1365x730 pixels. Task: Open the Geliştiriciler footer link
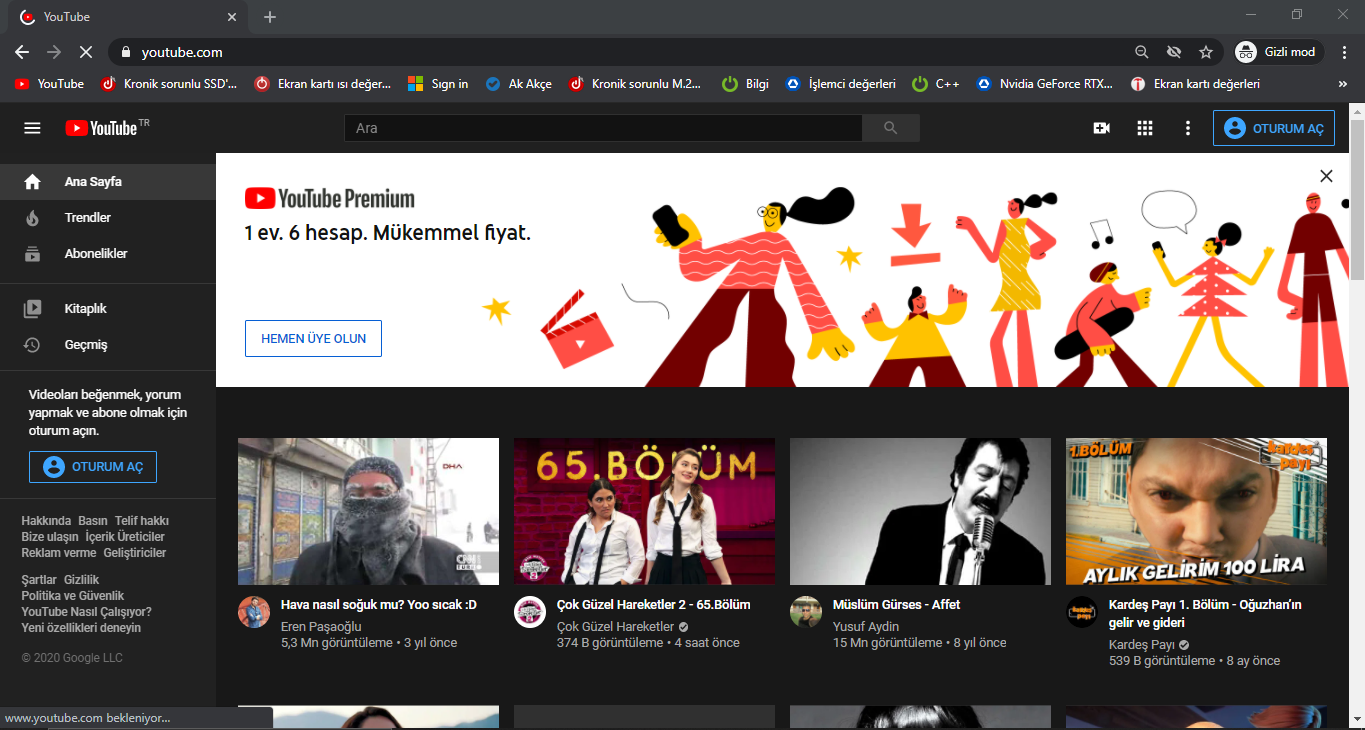tap(135, 553)
